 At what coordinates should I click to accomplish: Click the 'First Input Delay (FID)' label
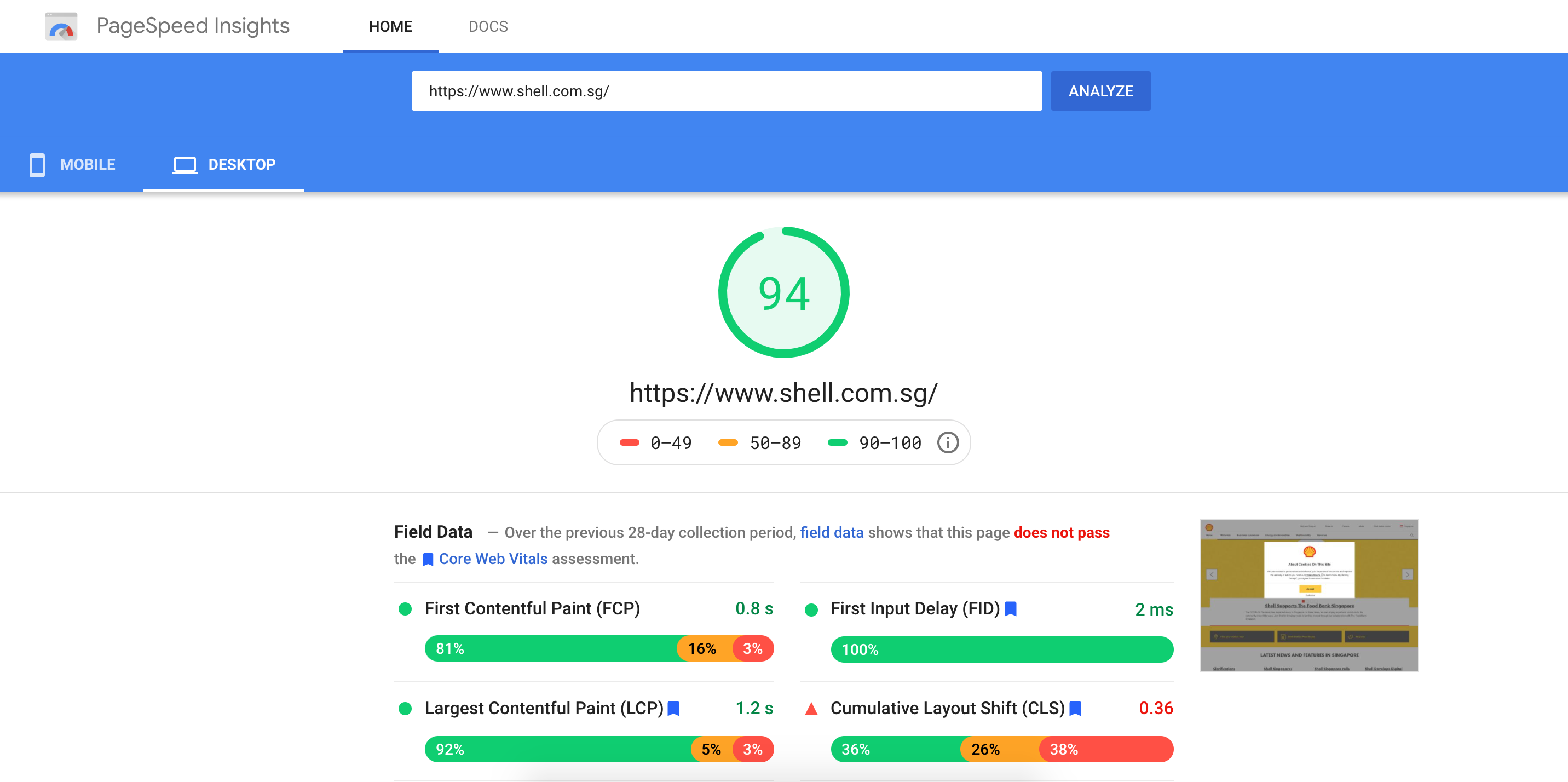tap(915, 608)
